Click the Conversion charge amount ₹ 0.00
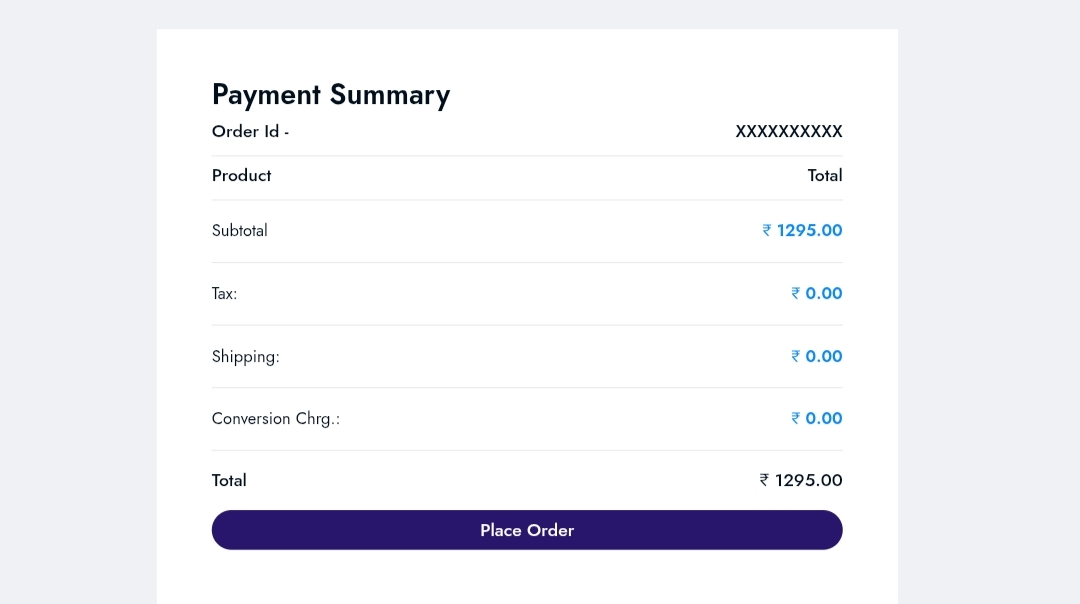 pos(817,418)
